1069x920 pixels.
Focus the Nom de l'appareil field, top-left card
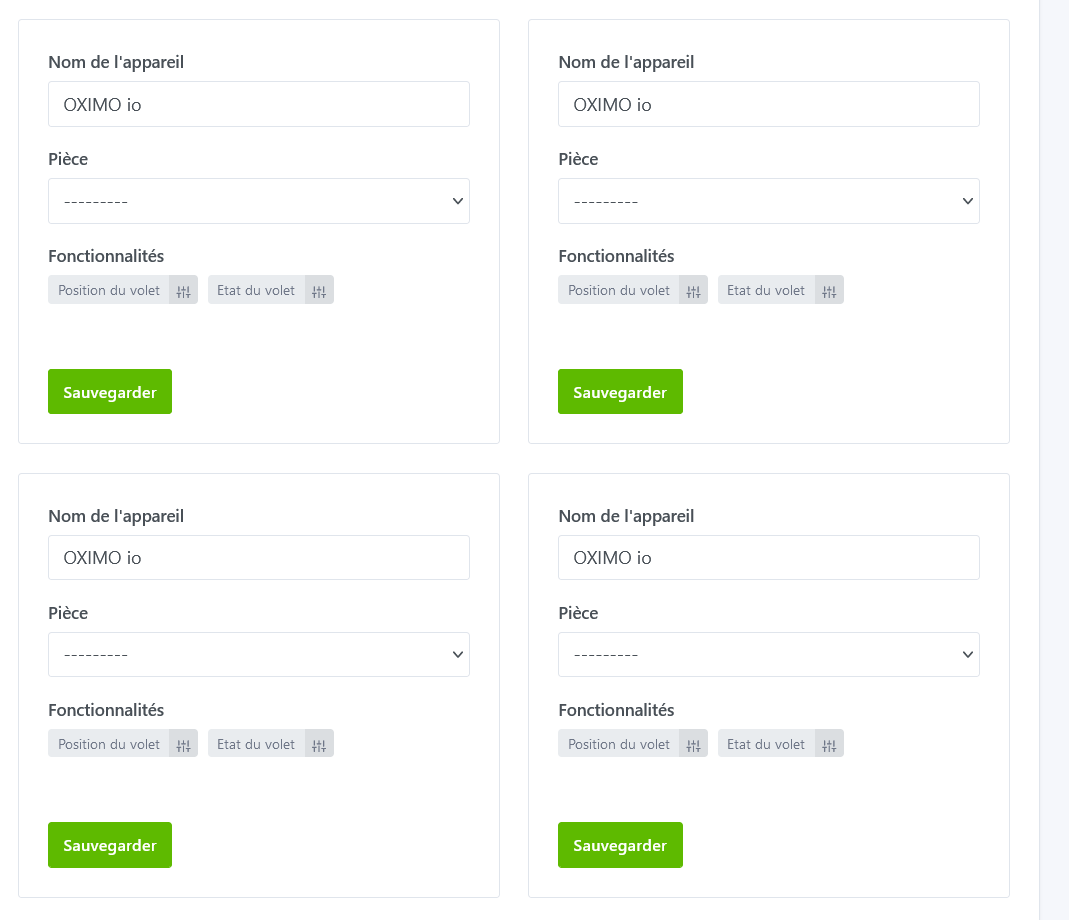(258, 104)
